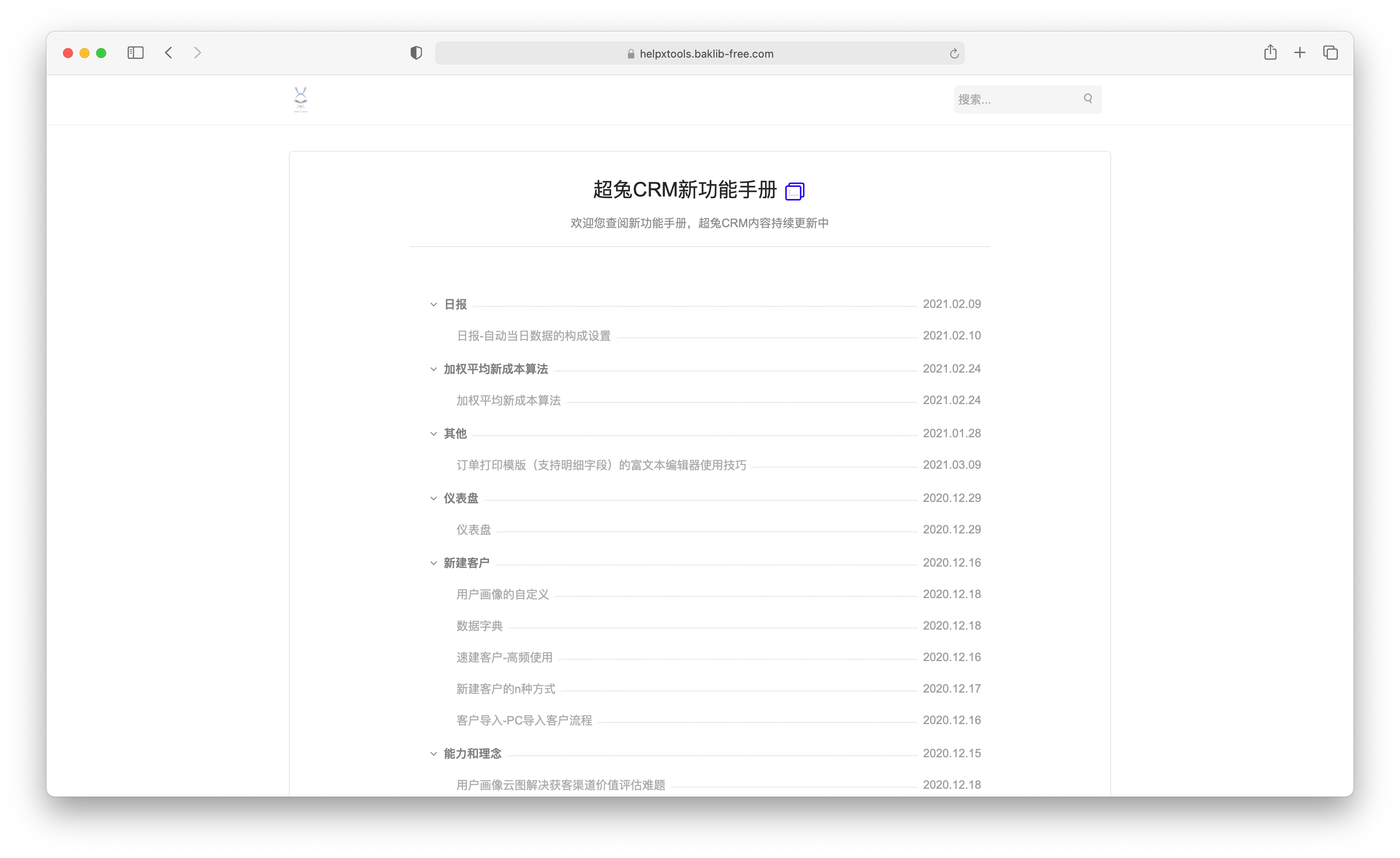This screenshot has width=1400, height=858.
Task: Click date 2021.02.09 on 日报 row
Action: pyautogui.click(x=952, y=304)
